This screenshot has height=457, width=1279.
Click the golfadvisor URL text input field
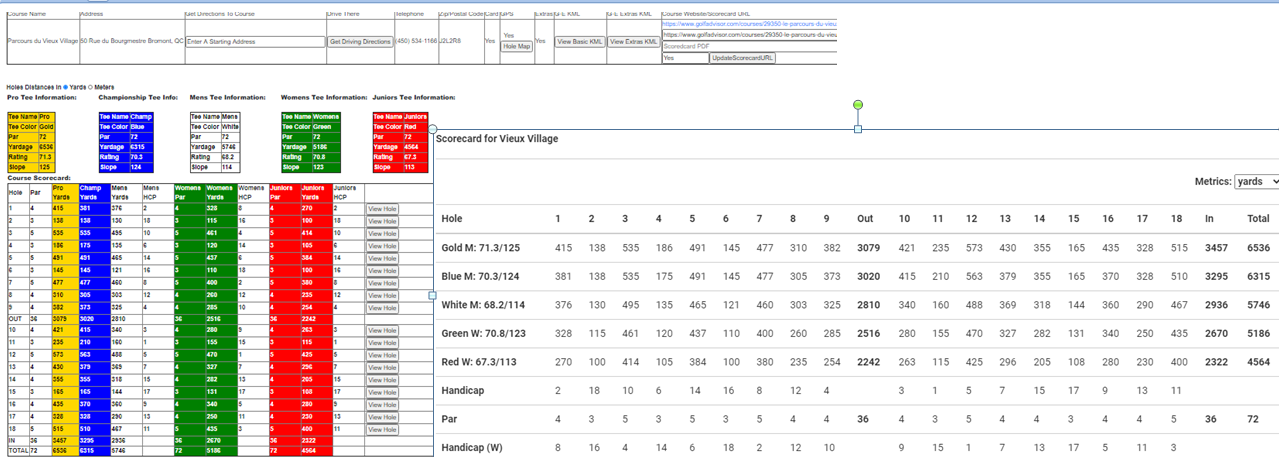749,34
